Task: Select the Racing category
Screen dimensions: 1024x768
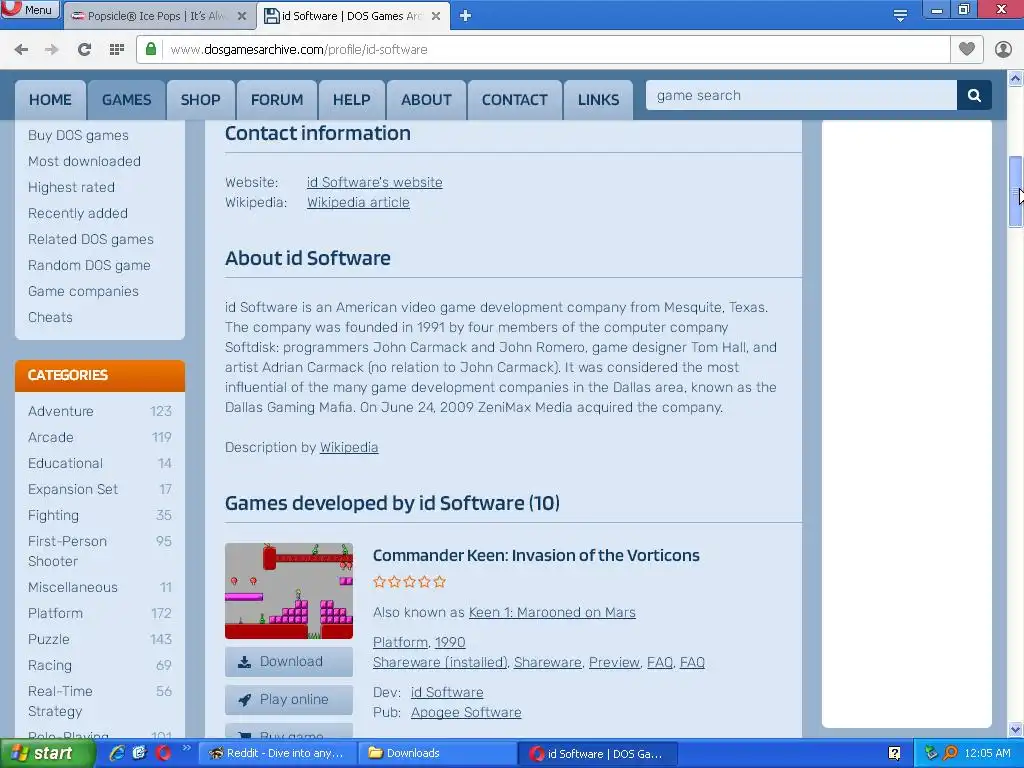Action: (x=50, y=666)
